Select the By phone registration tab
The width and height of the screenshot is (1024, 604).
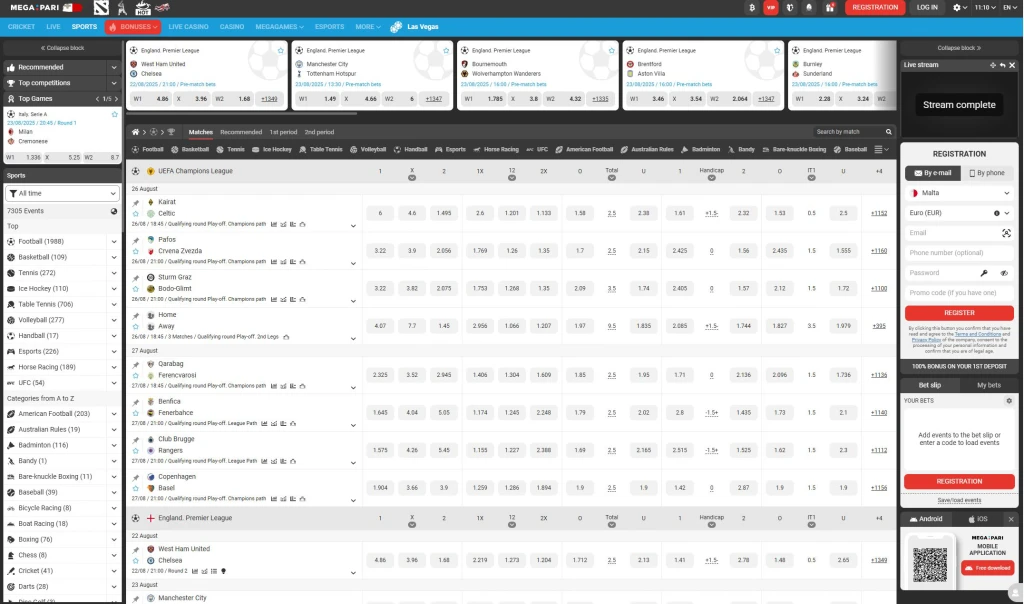(x=987, y=173)
